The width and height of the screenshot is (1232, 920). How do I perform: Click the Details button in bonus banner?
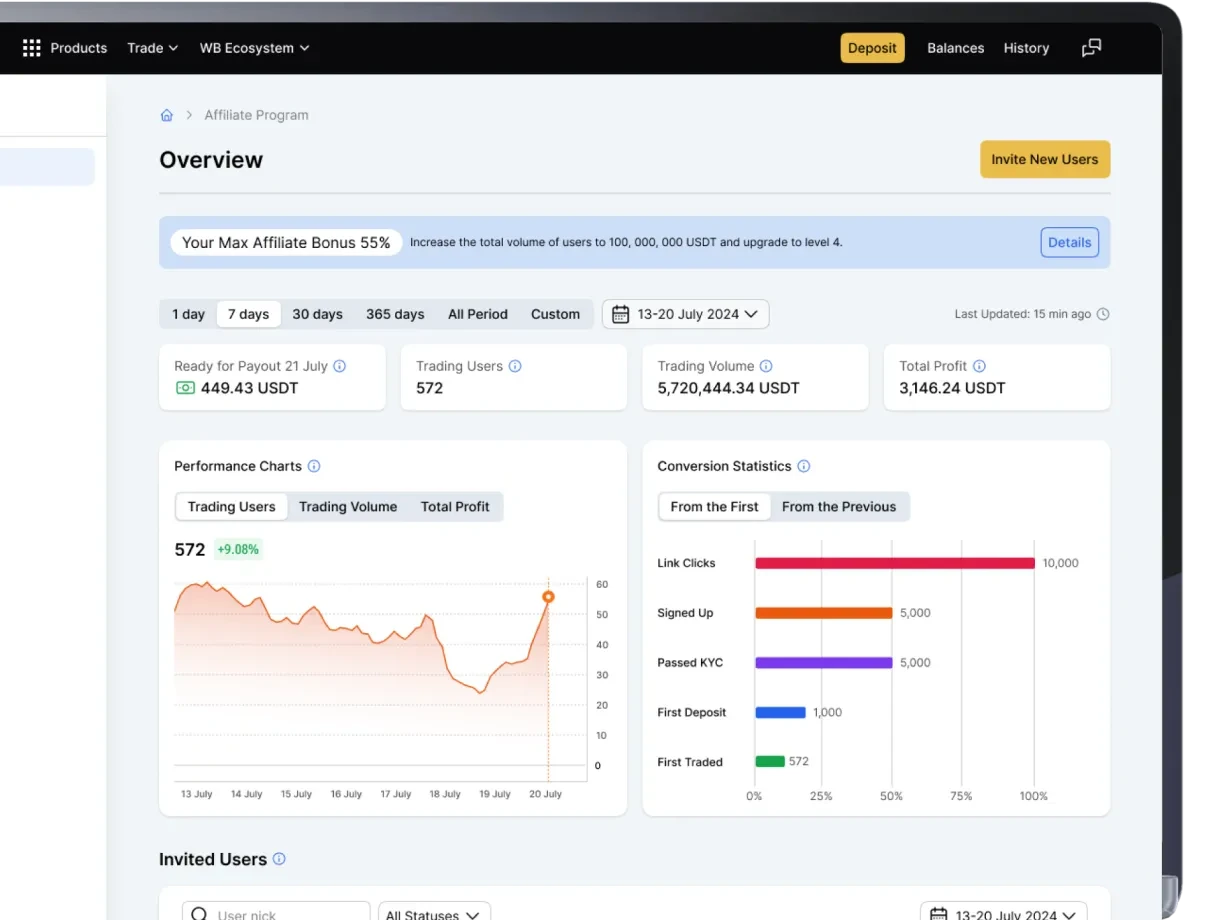pos(1069,242)
